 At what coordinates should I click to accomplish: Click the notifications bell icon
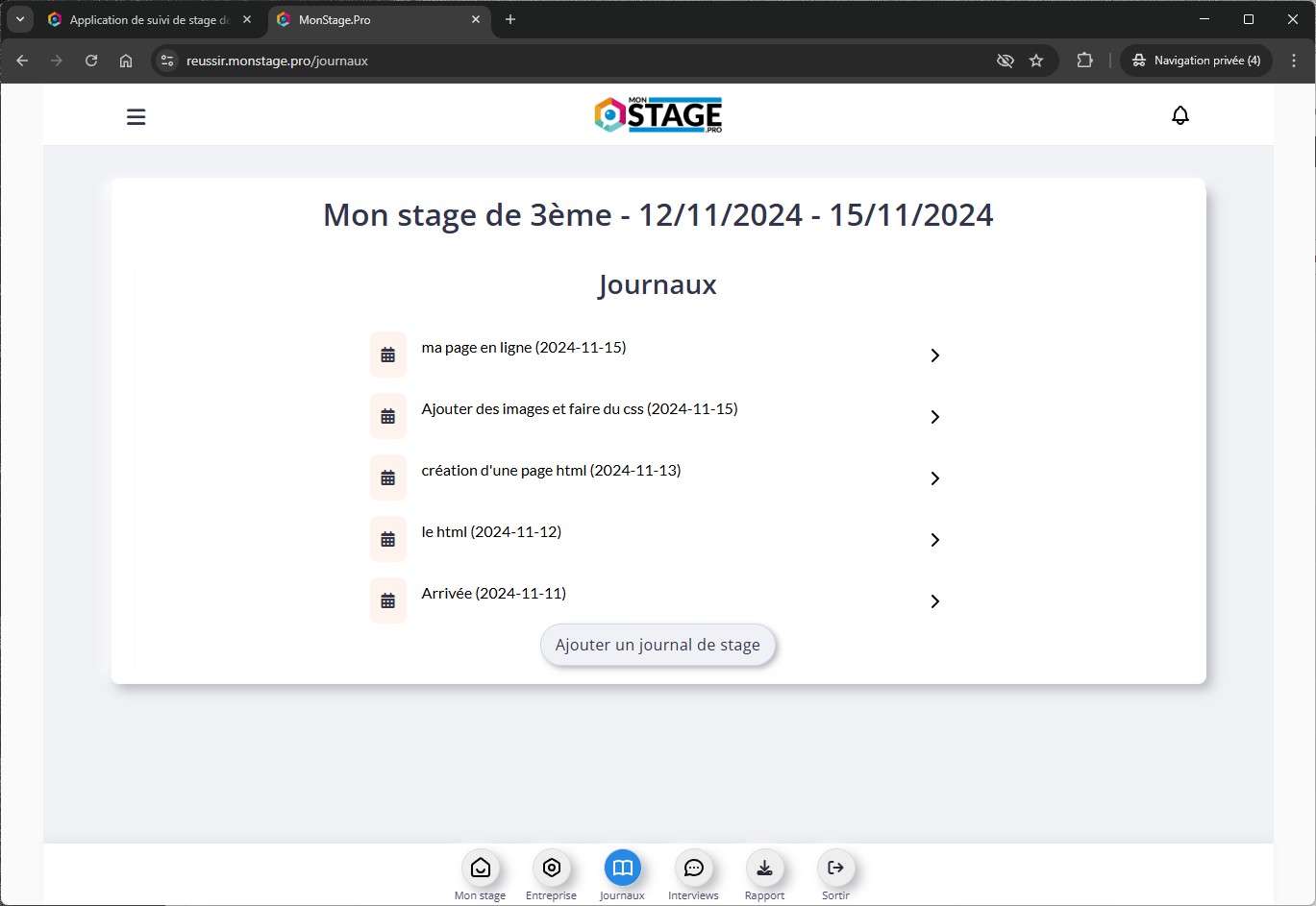tap(1179, 115)
